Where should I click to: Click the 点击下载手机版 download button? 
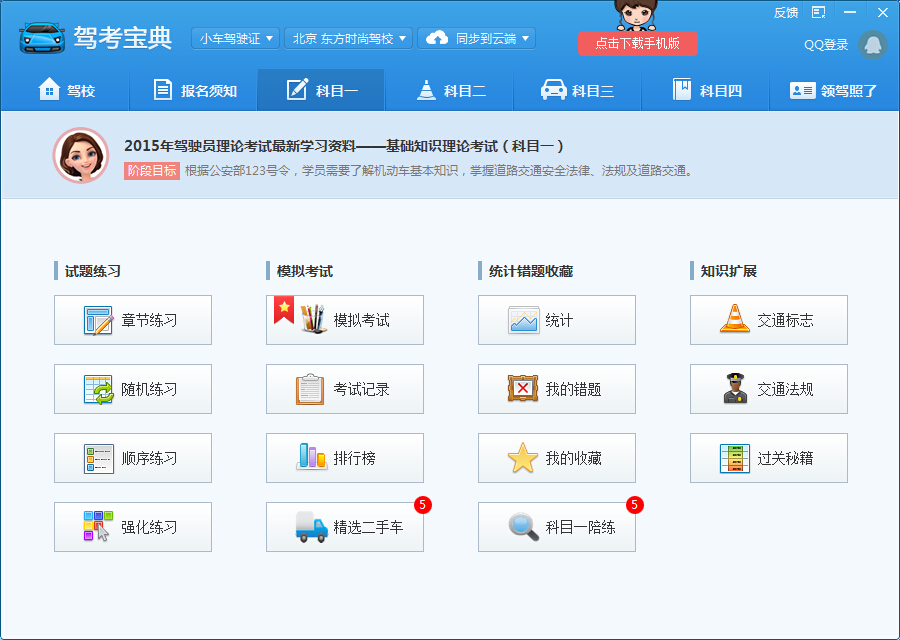pyautogui.click(x=637, y=43)
